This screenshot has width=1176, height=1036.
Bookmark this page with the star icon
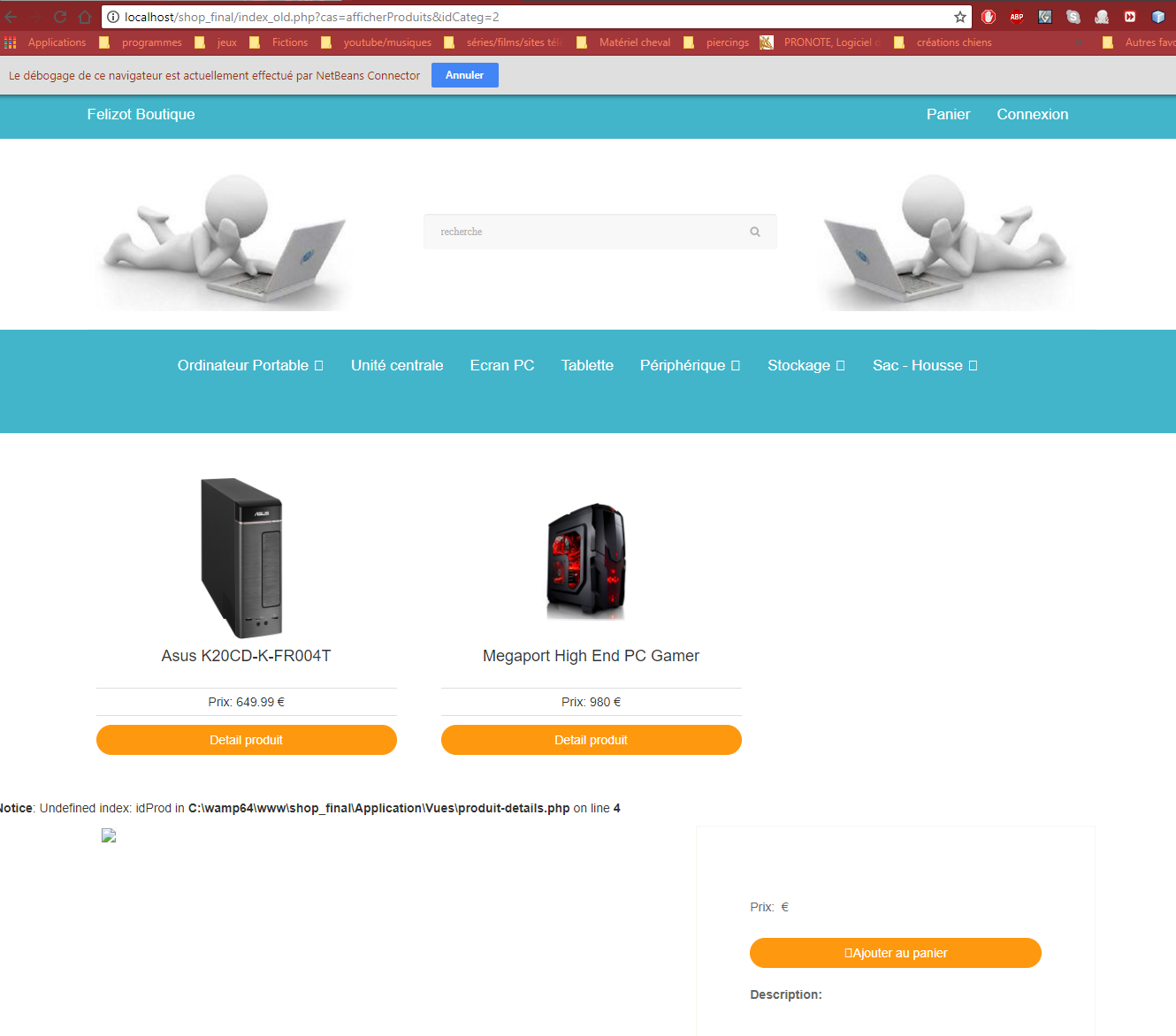point(960,17)
